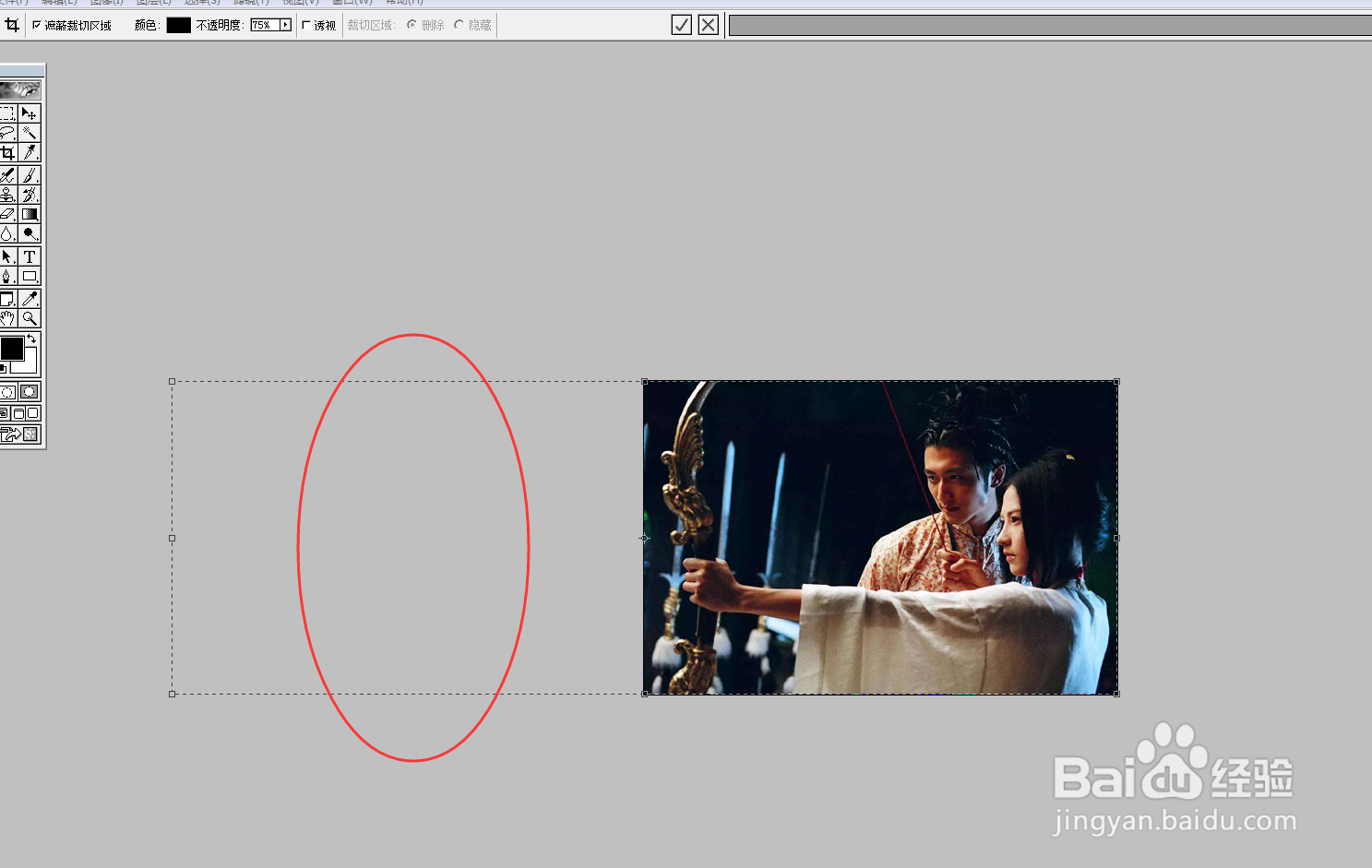Open the 帮助(H) menu
1372x868 pixels.
click(404, 3)
